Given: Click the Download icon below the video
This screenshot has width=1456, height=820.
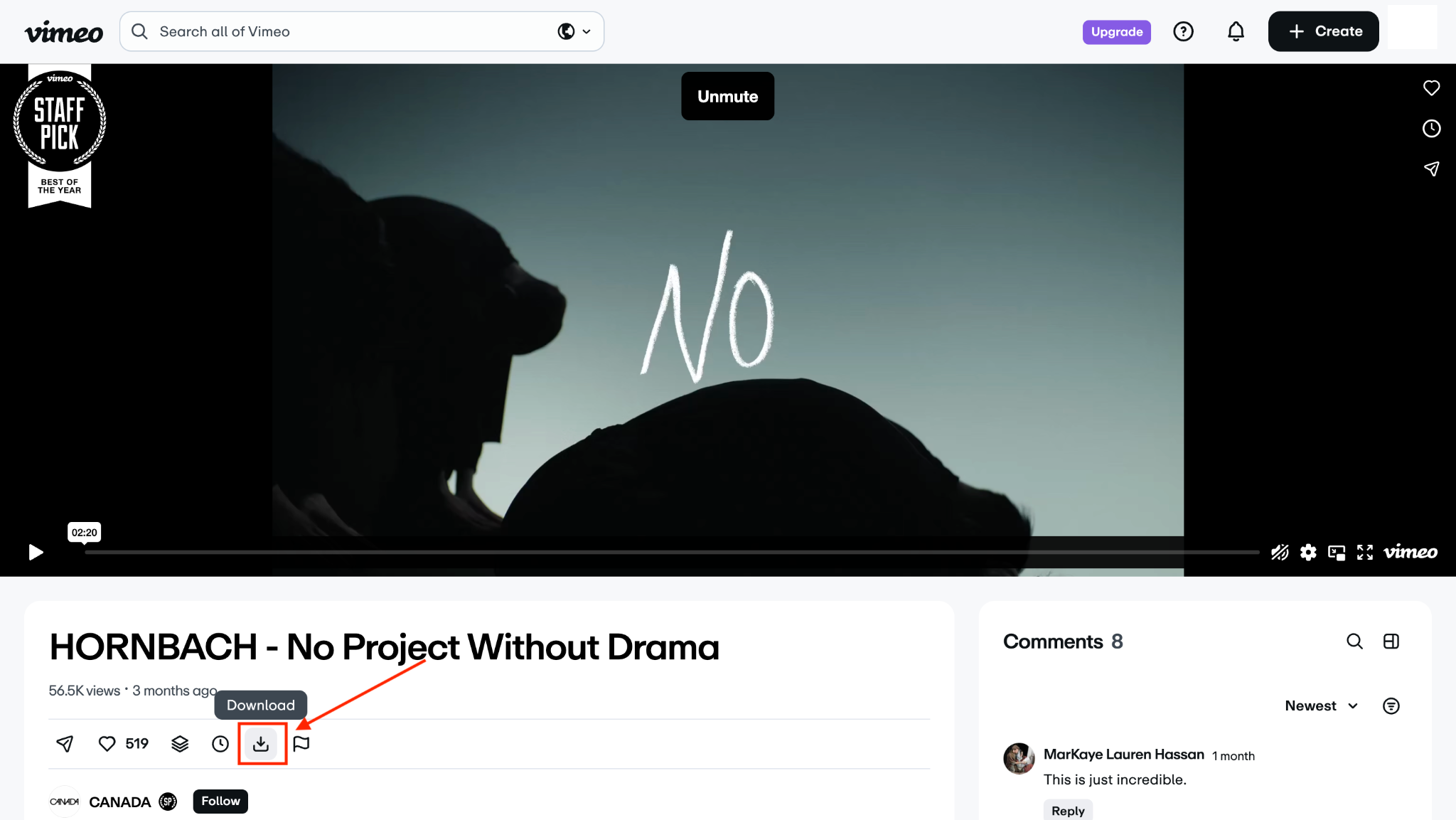Looking at the screenshot, I should (262, 743).
